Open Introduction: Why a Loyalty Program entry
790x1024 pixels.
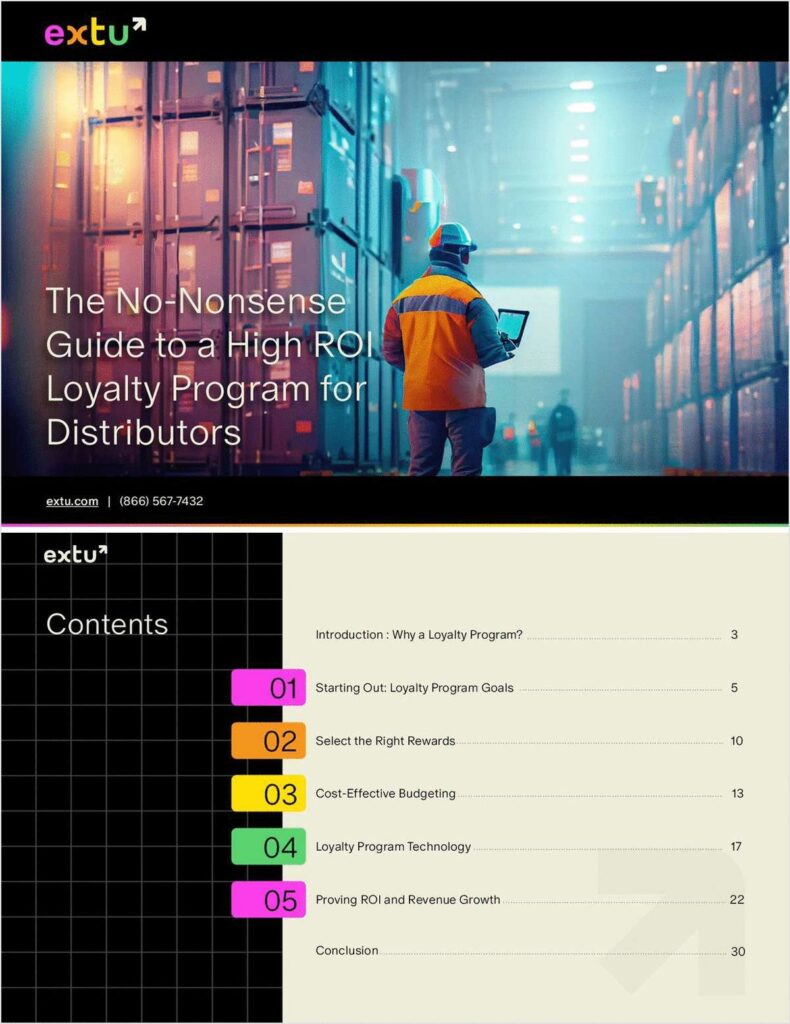419,635
